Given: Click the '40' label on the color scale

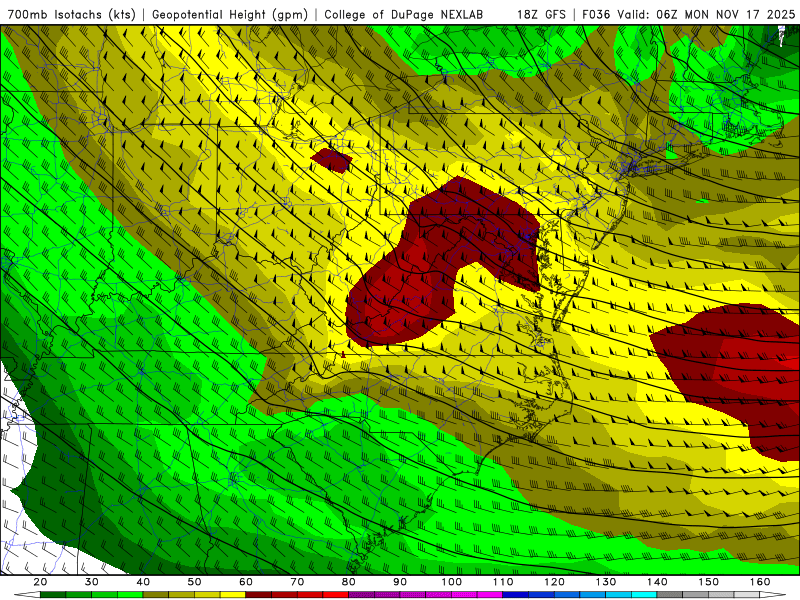Looking at the screenshot, I should coord(143,582).
